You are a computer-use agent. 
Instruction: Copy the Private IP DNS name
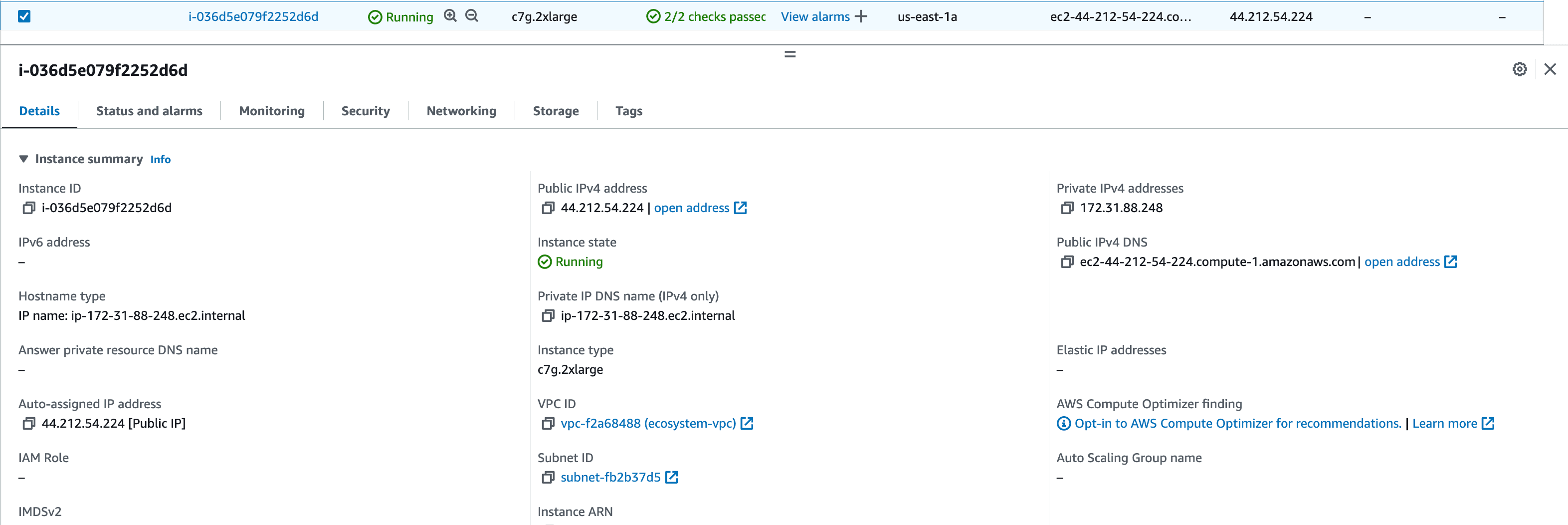(x=547, y=316)
